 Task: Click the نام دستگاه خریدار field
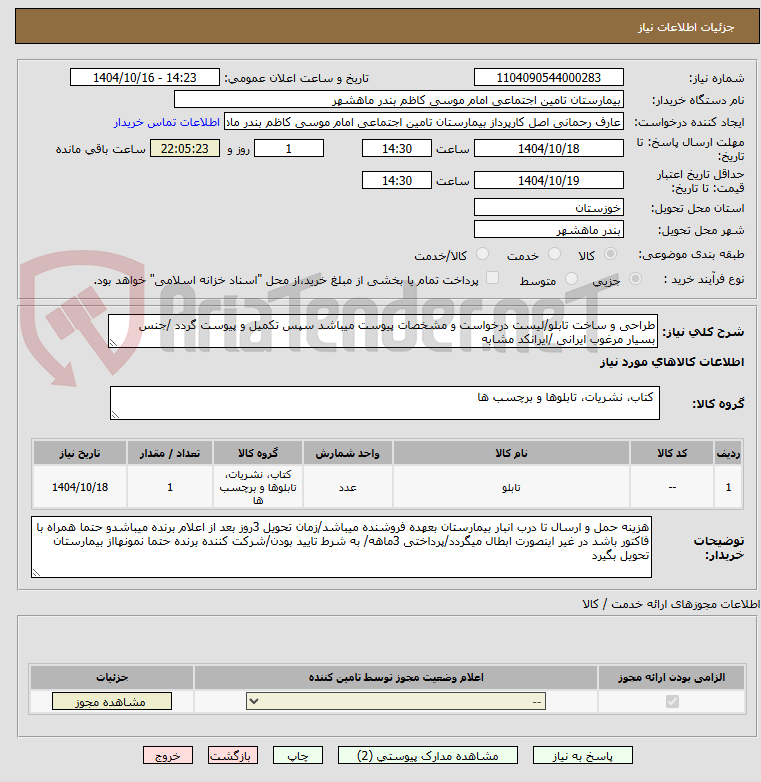(x=398, y=100)
